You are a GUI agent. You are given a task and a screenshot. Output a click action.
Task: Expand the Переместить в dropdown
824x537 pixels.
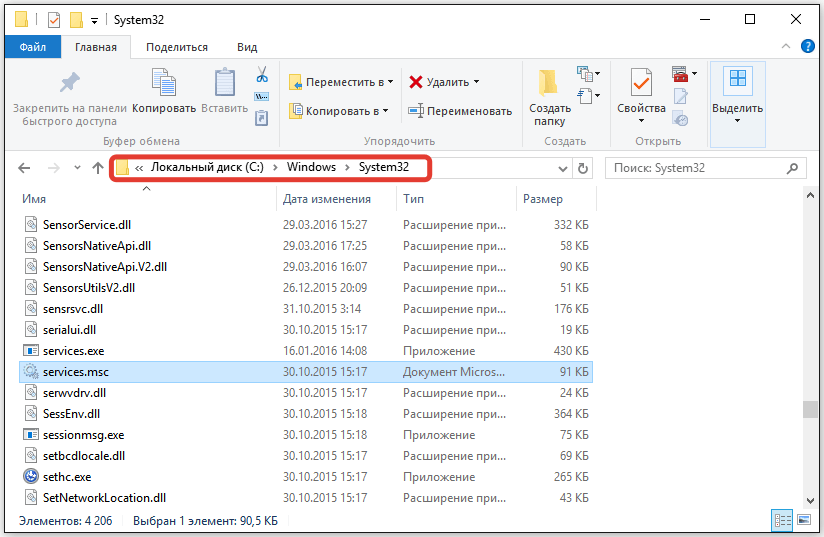tap(390, 82)
